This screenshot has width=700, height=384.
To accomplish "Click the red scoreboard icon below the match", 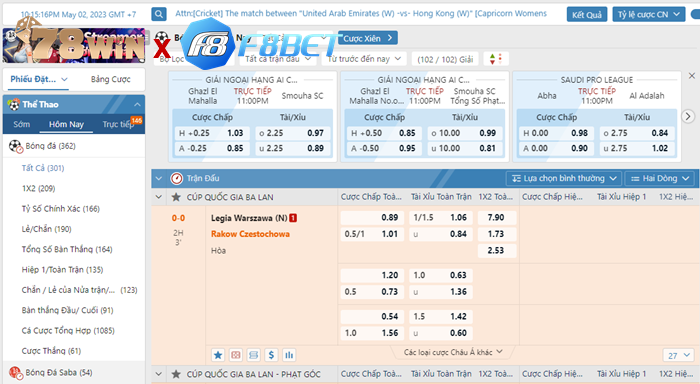I will pos(236,355).
